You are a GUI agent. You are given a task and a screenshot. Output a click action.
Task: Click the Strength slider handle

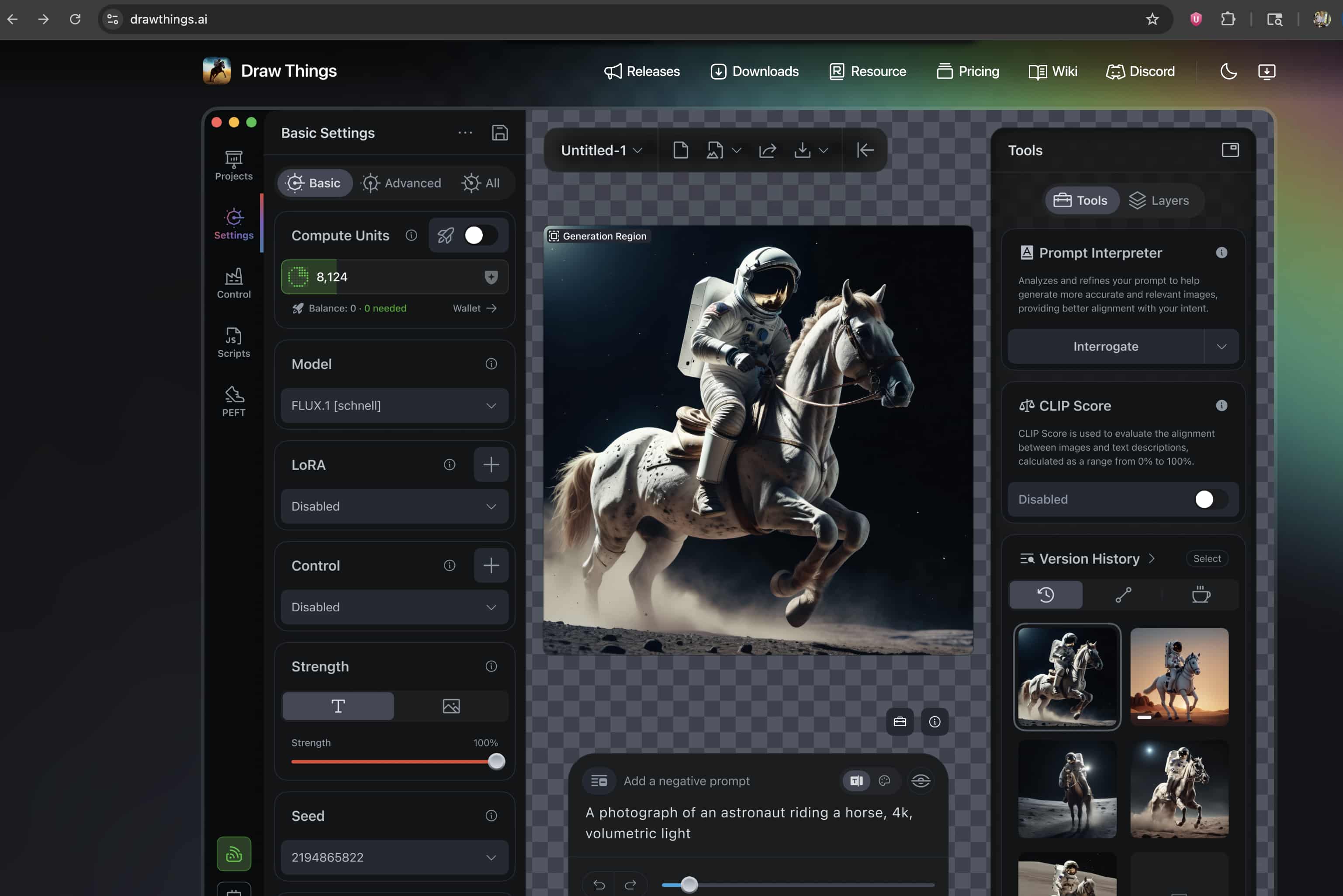click(x=496, y=761)
